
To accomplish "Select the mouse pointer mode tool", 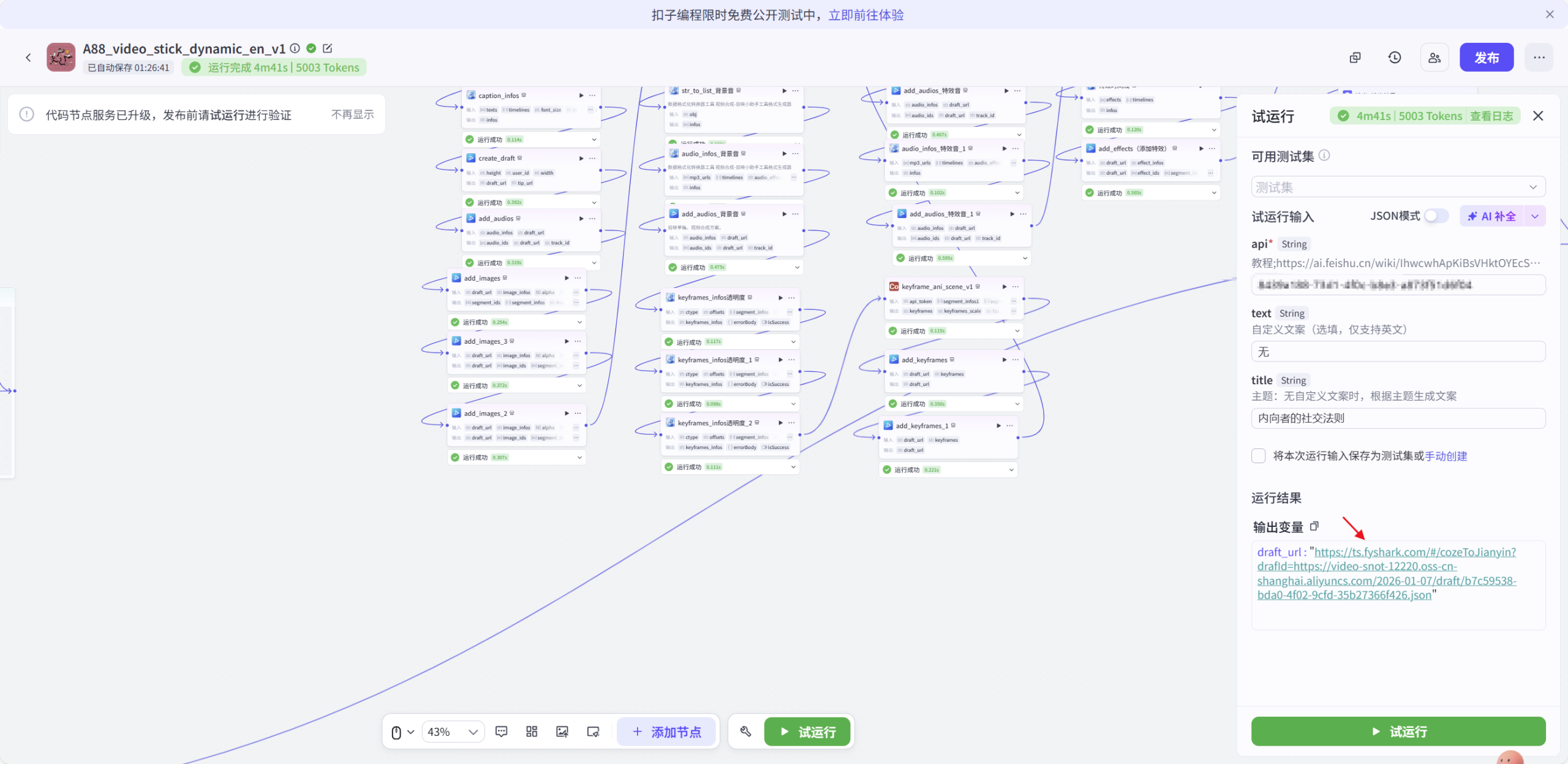I will click(x=398, y=732).
